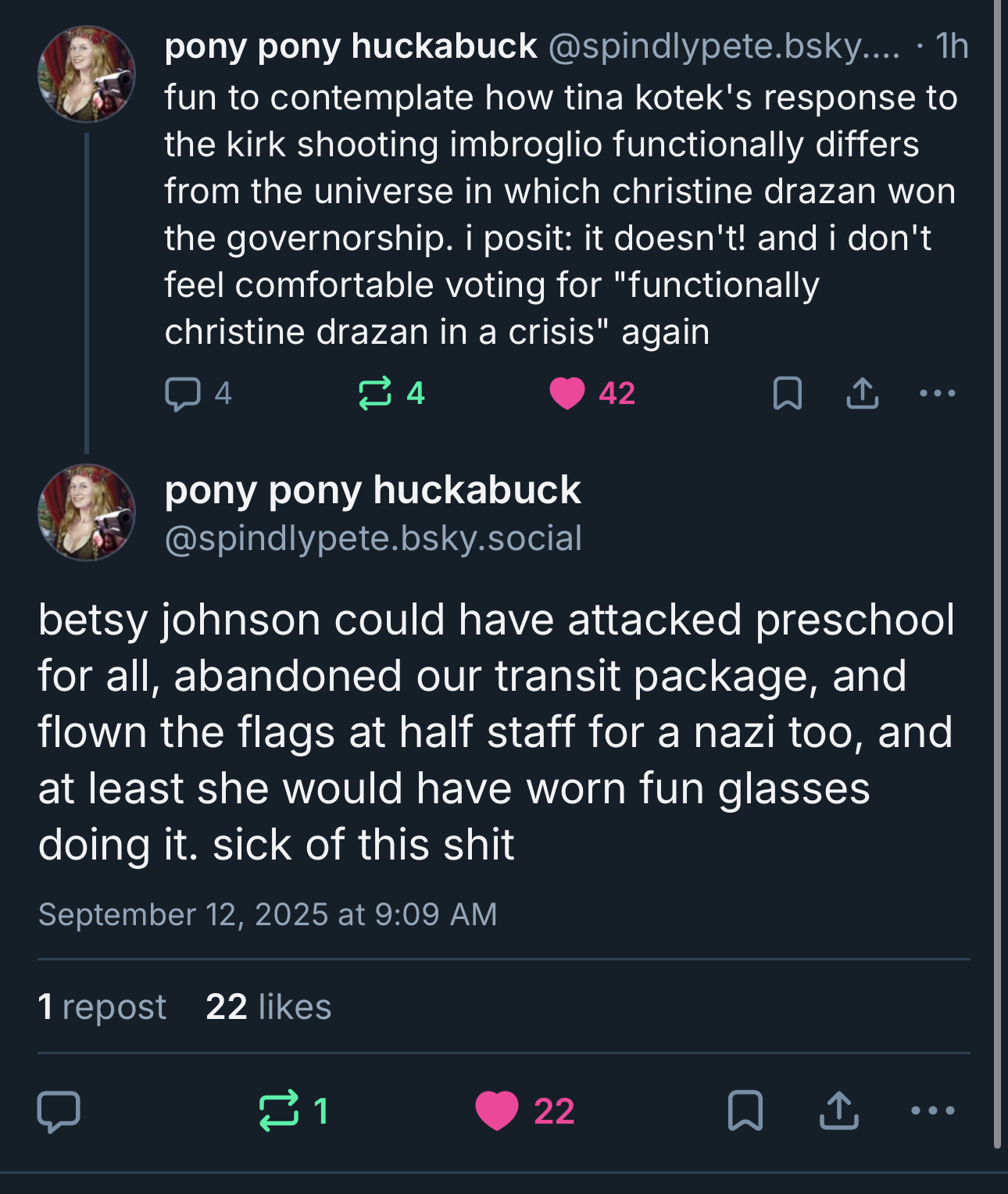The width and height of the screenshot is (1008, 1194).
Task: Bookmark the parent post
Action: 787,393
